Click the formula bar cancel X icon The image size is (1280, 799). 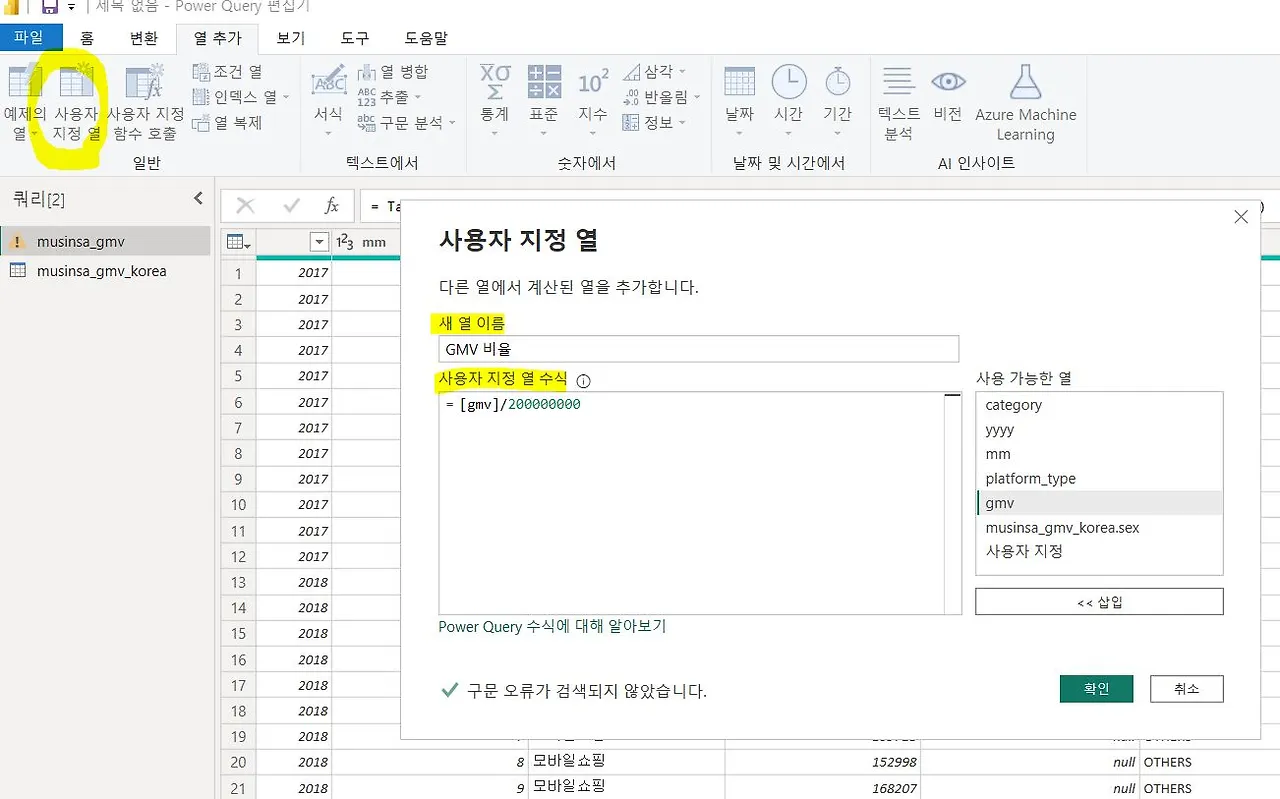click(245, 206)
